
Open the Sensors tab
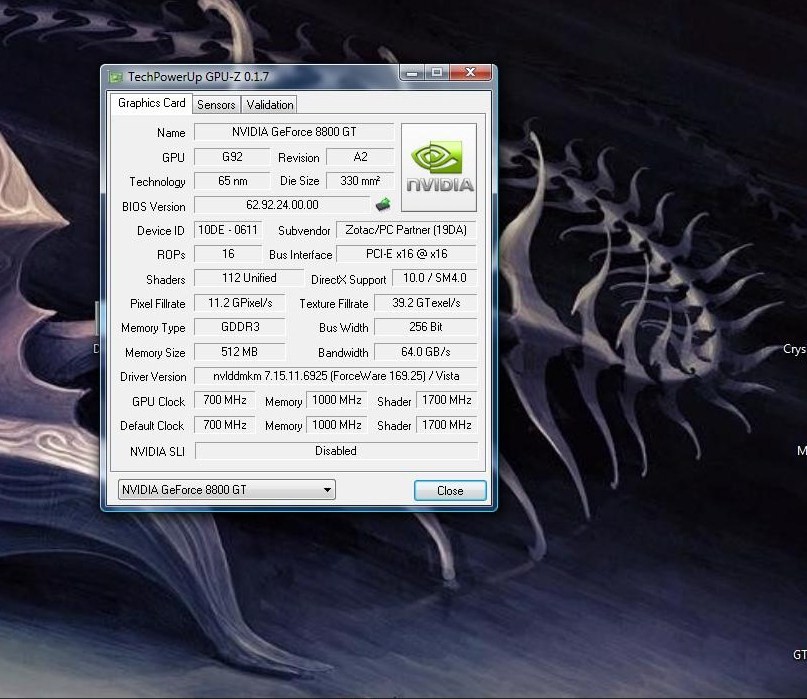click(x=216, y=104)
